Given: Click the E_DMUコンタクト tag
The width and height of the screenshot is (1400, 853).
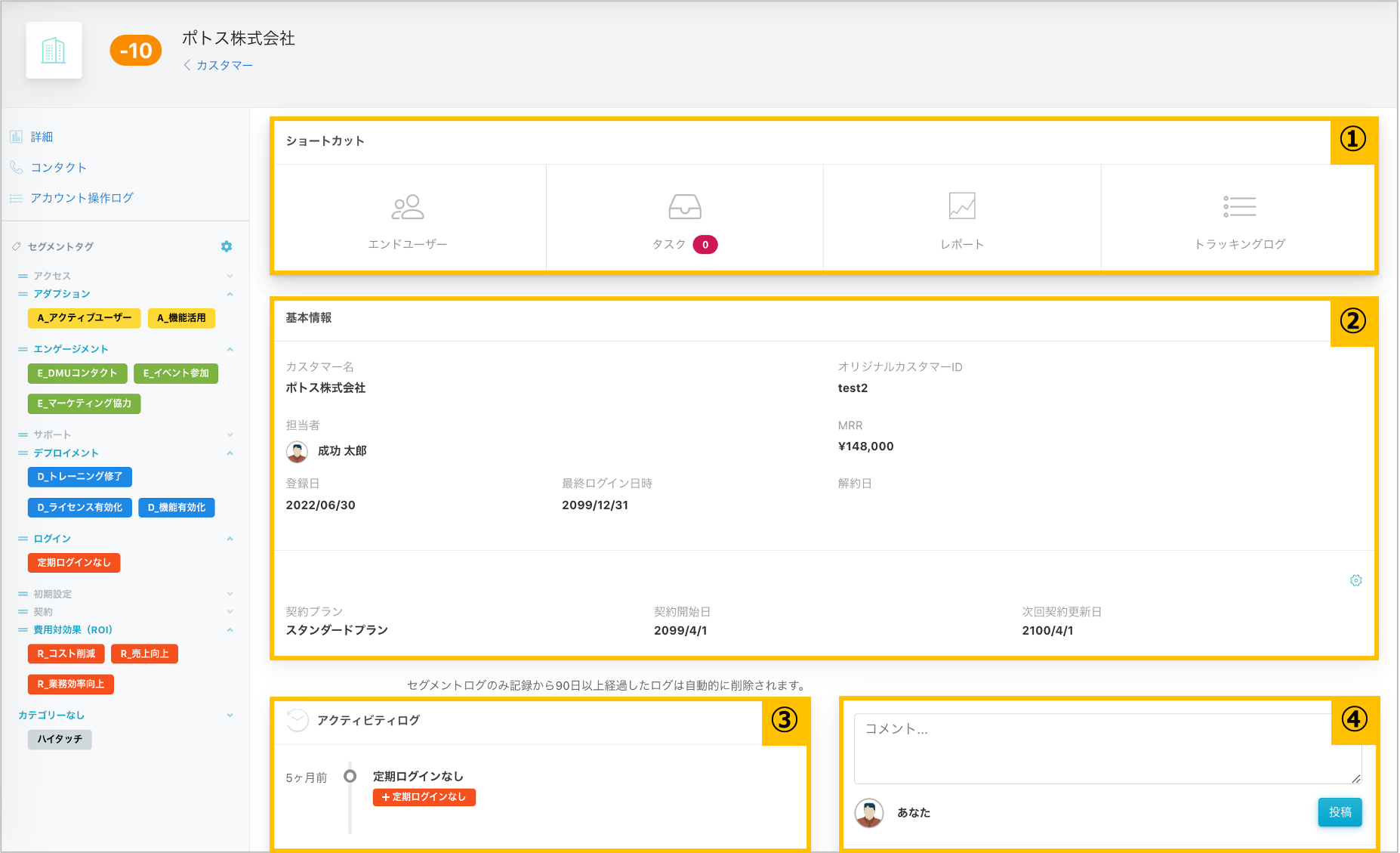Looking at the screenshot, I should point(77,373).
